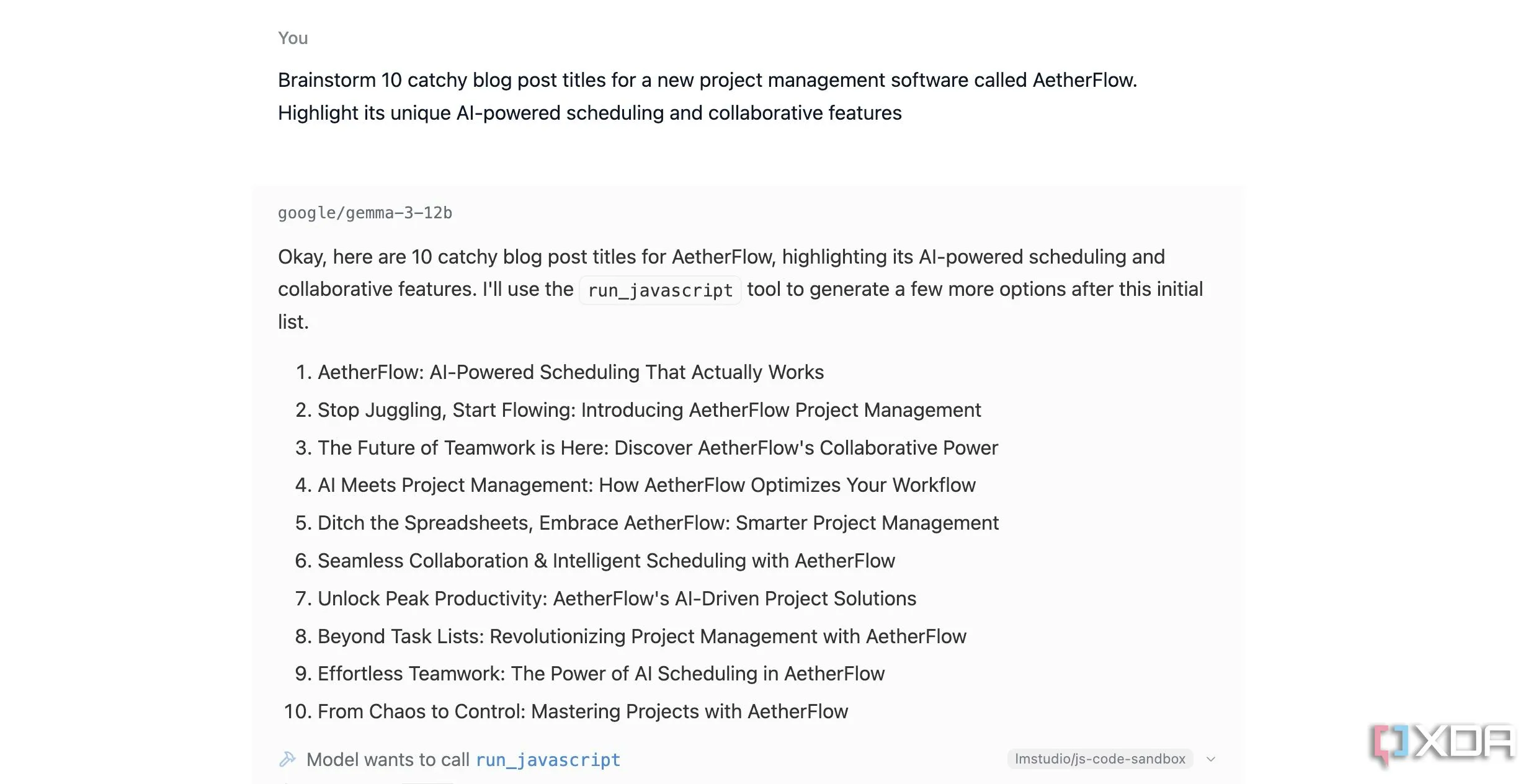Click title "AI-Powered Scheduling That Actually Works"
This screenshot has height=784, width=1531.
571,372
